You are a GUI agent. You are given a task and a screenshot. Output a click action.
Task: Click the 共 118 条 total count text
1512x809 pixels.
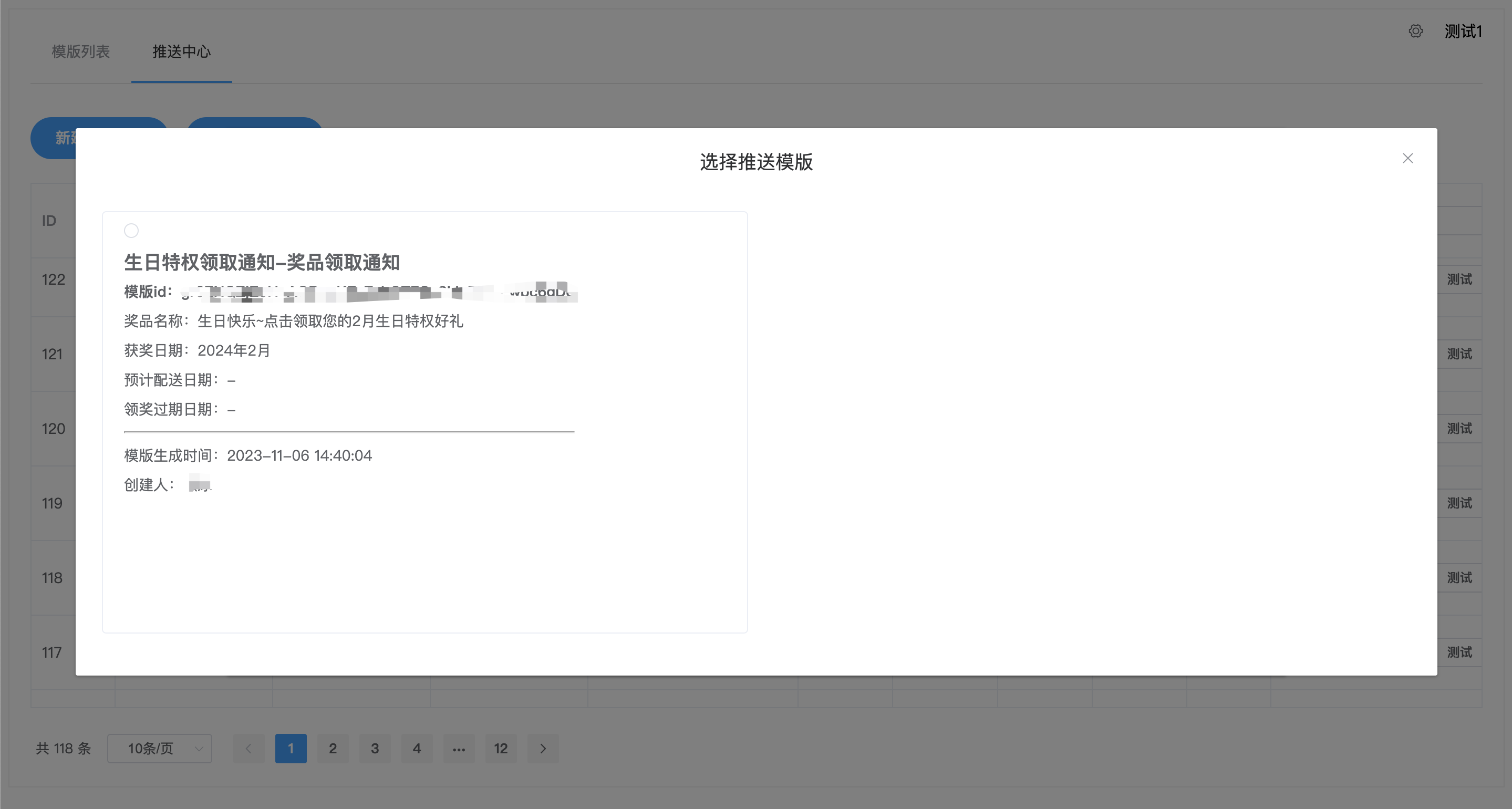click(x=64, y=749)
